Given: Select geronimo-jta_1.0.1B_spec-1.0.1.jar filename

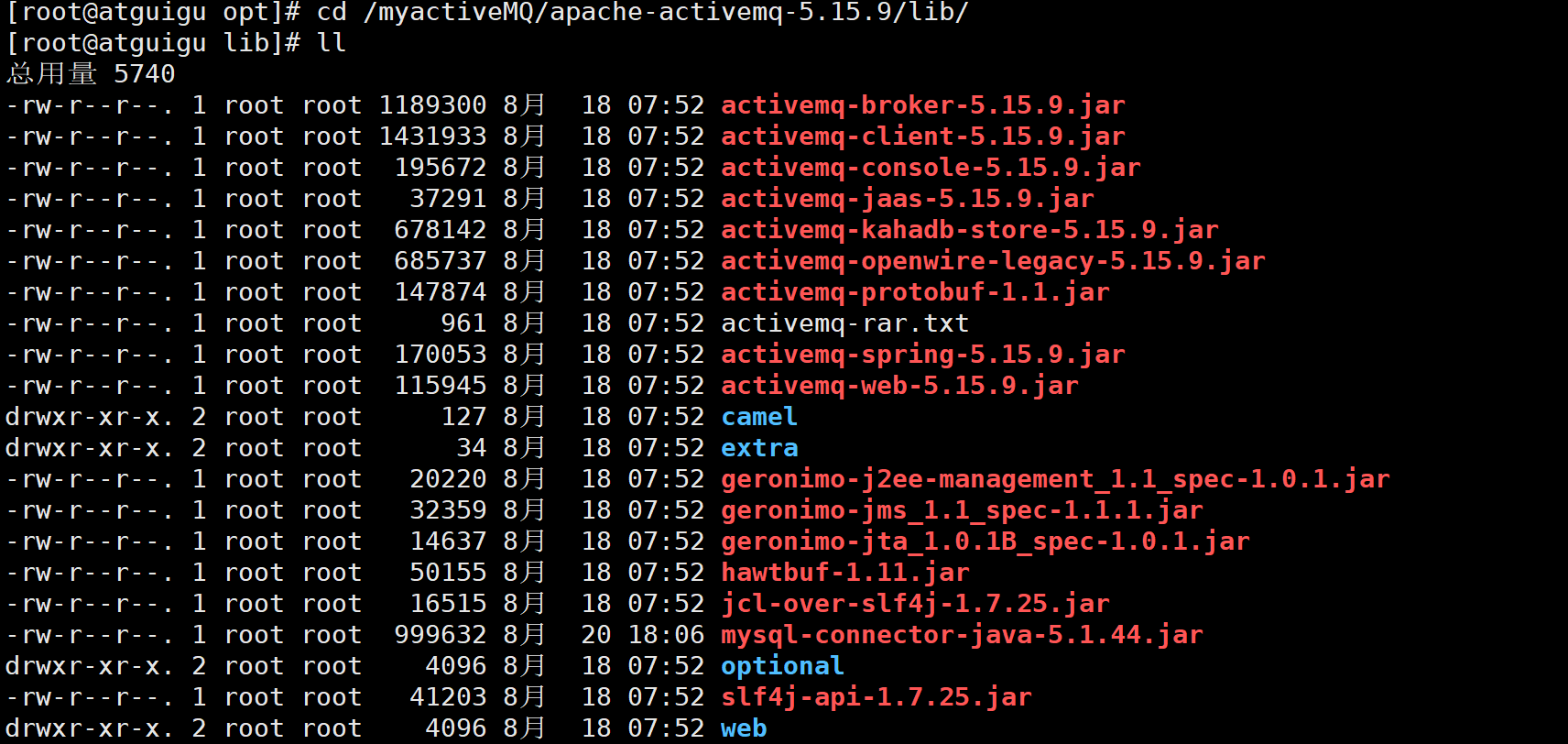Looking at the screenshot, I should [985, 542].
